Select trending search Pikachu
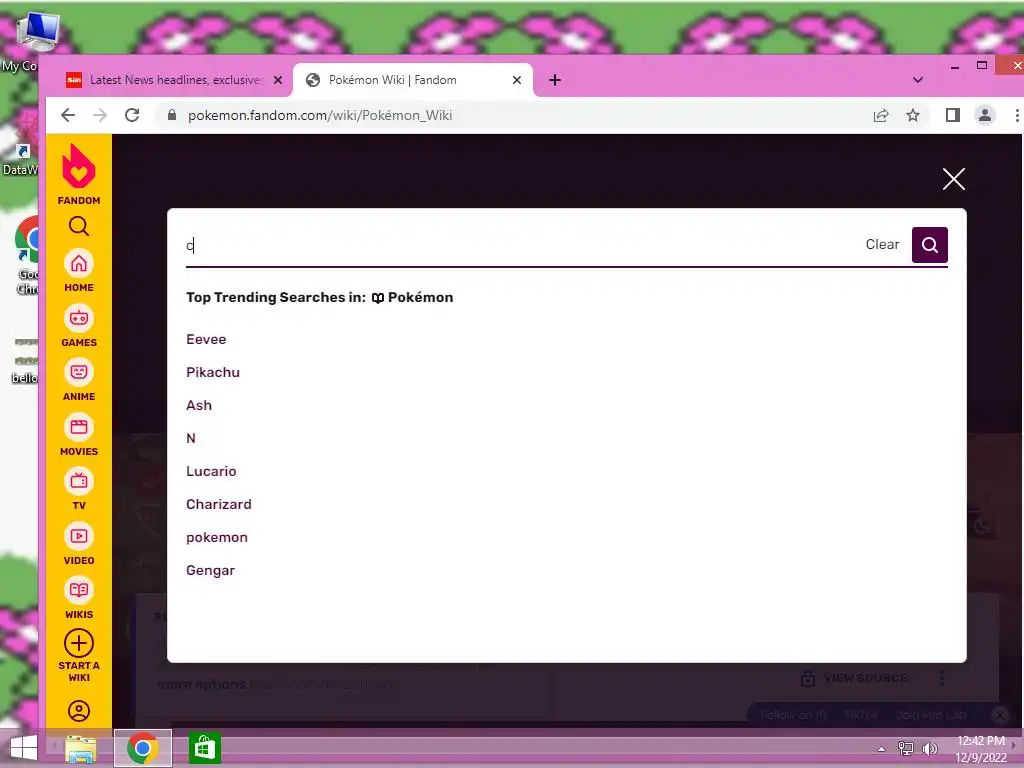1024x768 pixels. pyautogui.click(x=213, y=372)
